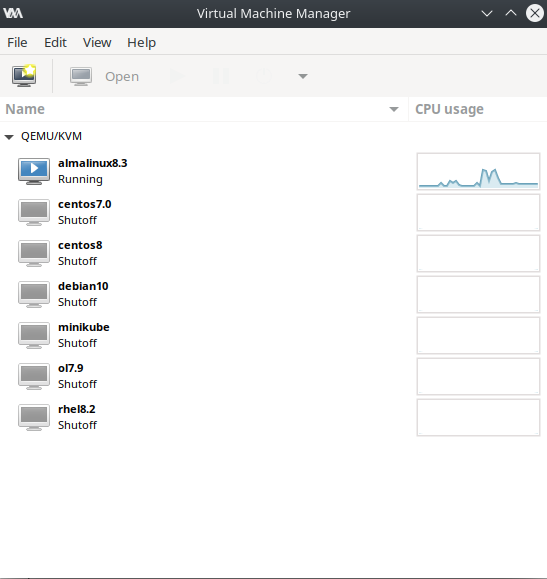Open the Edit menu
This screenshot has width=547, height=579.
pyautogui.click(x=55, y=42)
